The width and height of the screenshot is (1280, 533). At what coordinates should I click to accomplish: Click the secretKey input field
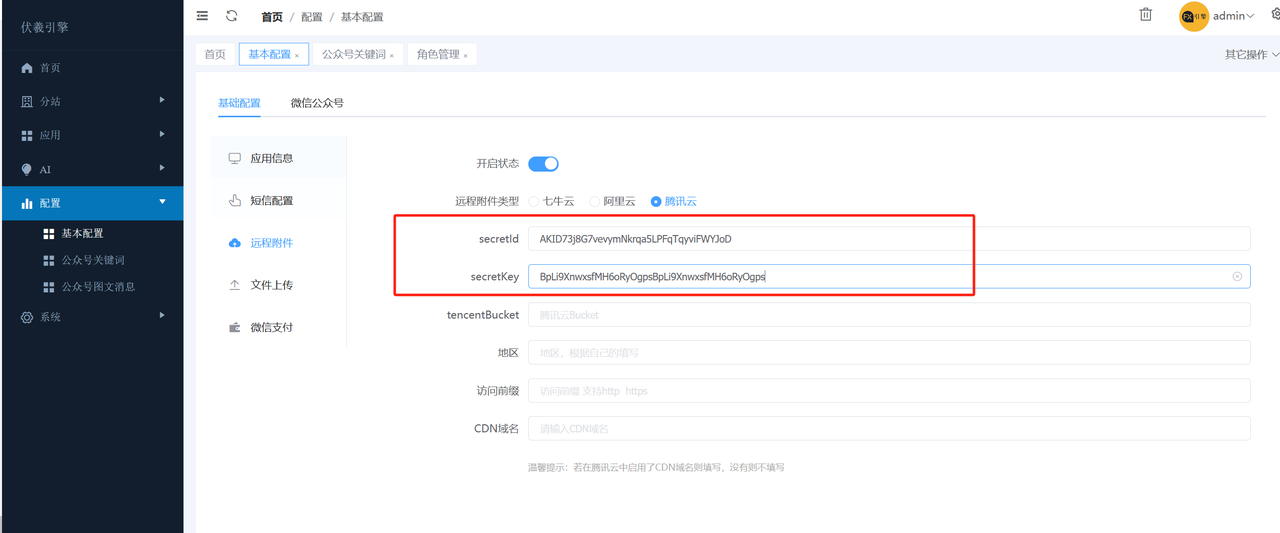(x=889, y=276)
